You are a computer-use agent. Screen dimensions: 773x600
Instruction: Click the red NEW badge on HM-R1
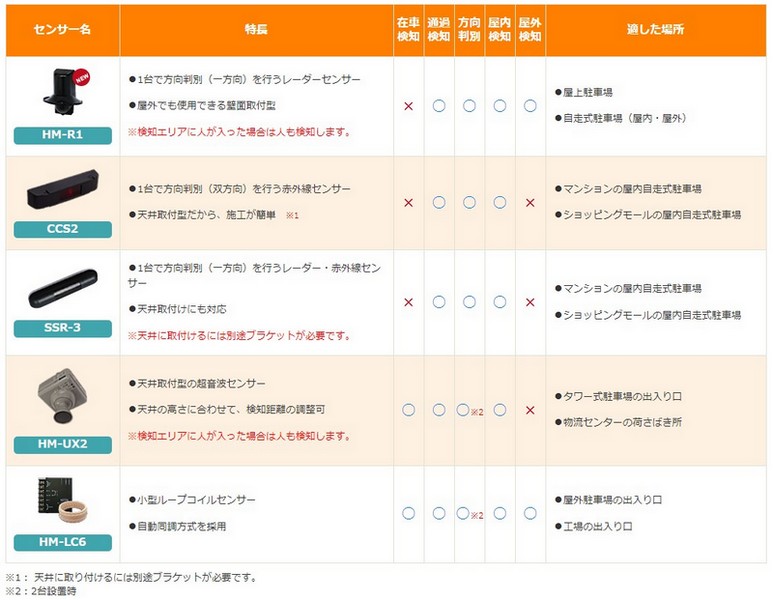(83, 76)
